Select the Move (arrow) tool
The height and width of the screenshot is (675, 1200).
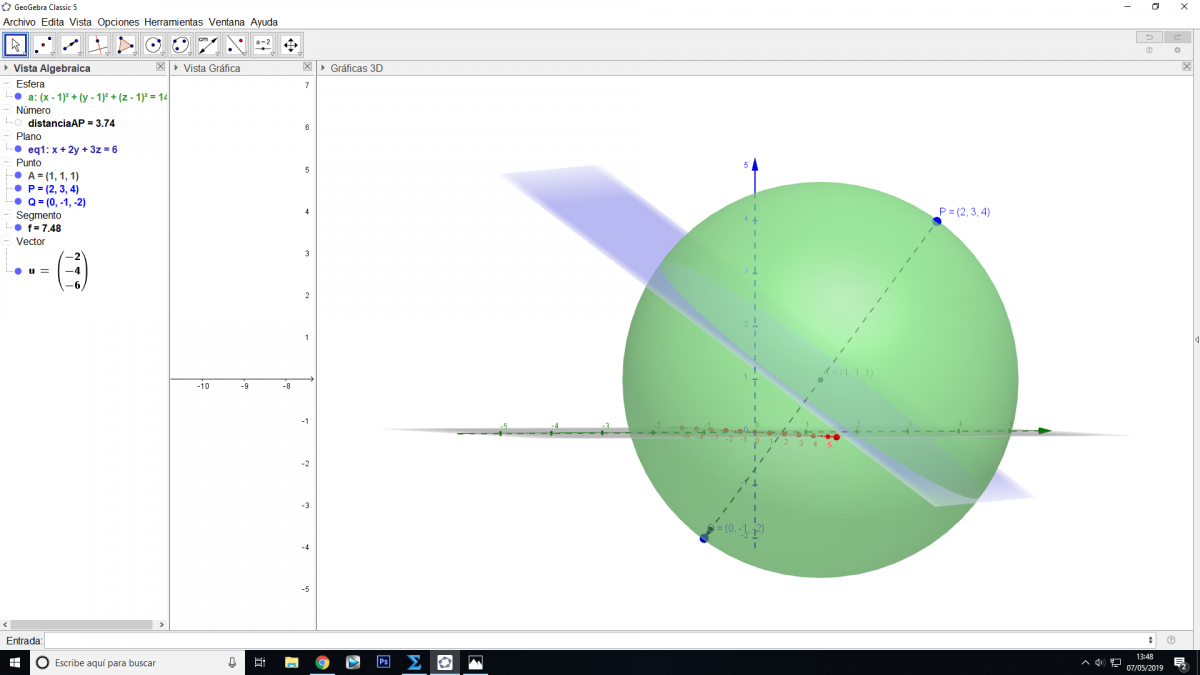click(x=15, y=45)
